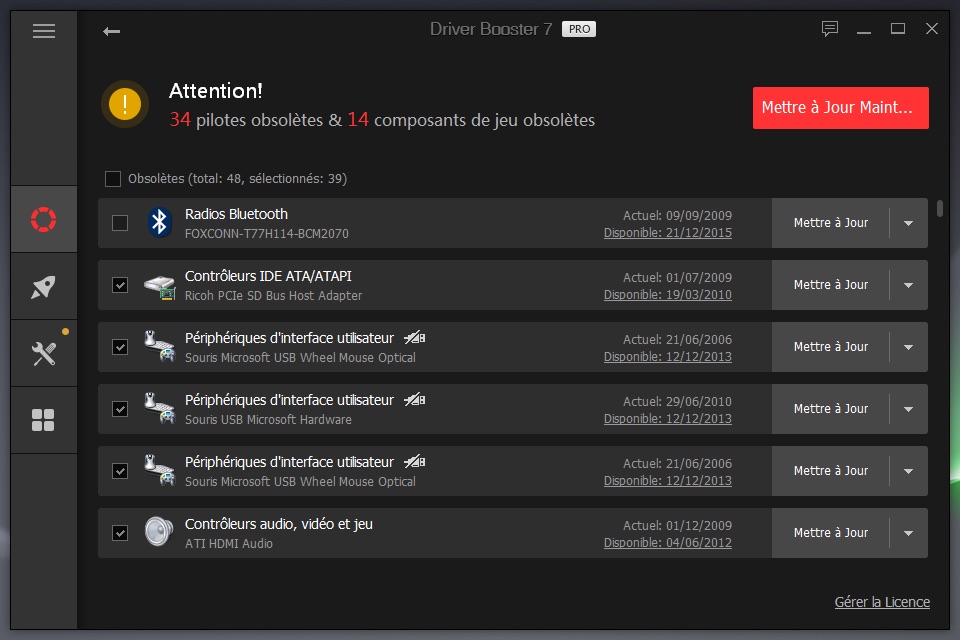Click the ATI HDMI Audio speaker icon
The image size is (960, 640).
tap(159, 531)
